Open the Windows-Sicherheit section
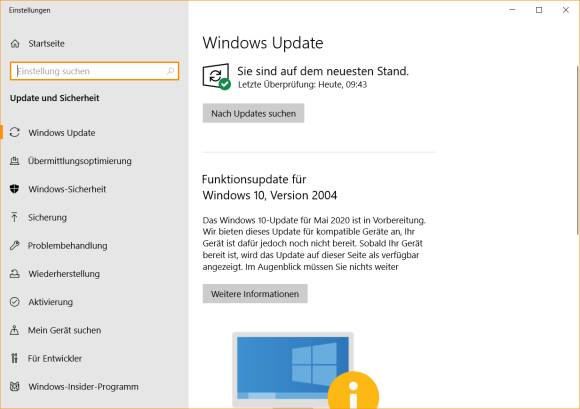The image size is (580, 409). [x=67, y=189]
